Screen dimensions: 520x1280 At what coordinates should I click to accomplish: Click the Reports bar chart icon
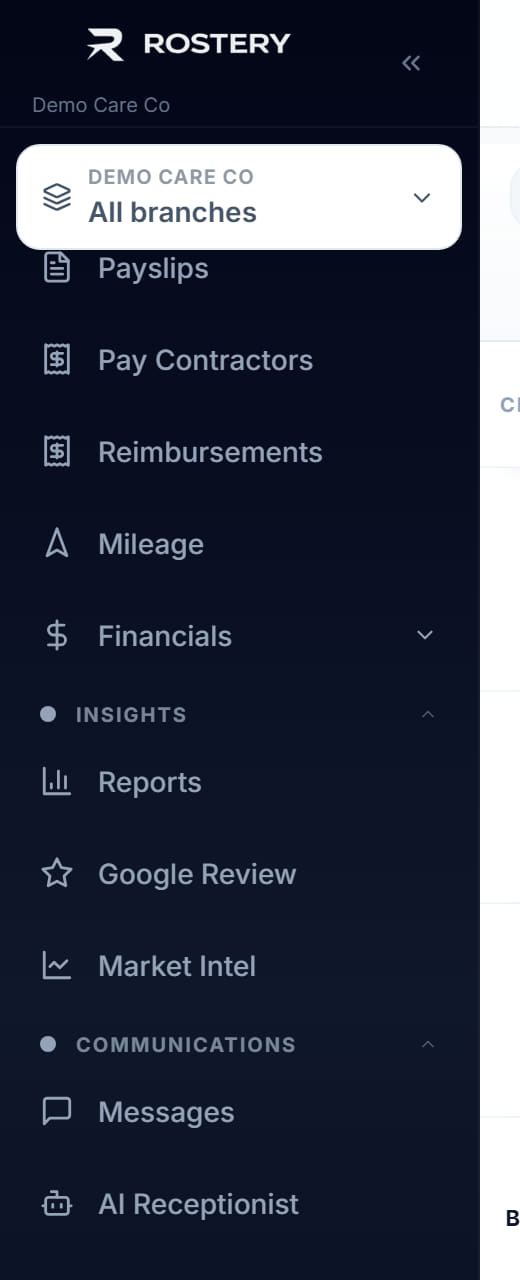coord(57,782)
